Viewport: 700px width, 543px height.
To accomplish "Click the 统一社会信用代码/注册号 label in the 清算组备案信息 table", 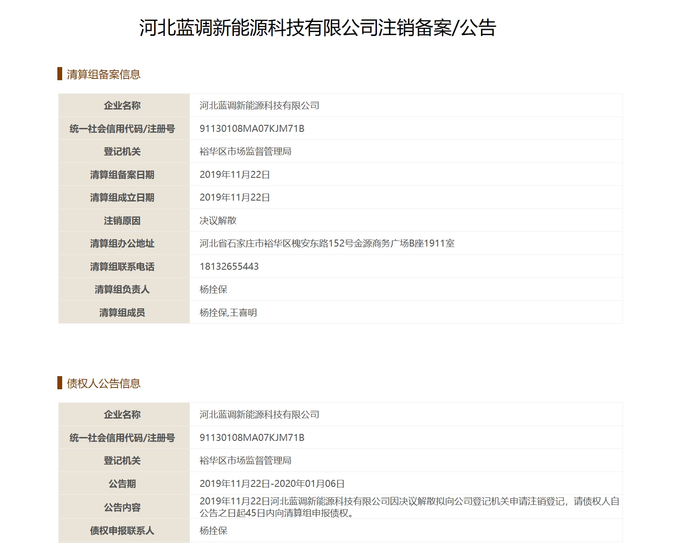I will pyautogui.click(x=122, y=129).
